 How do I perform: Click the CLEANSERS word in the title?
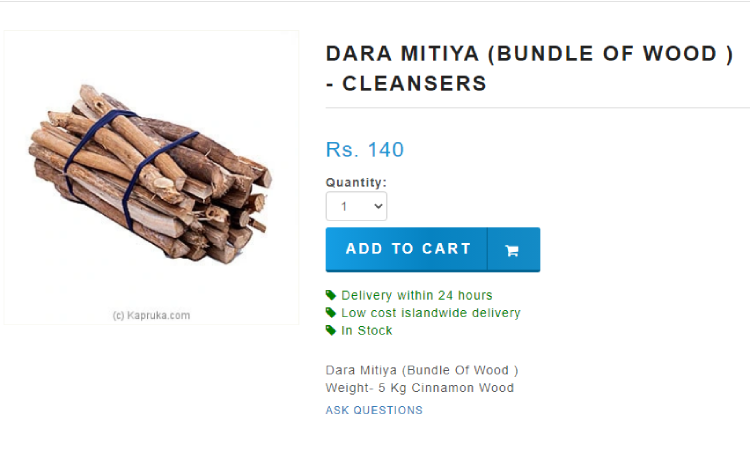point(414,84)
